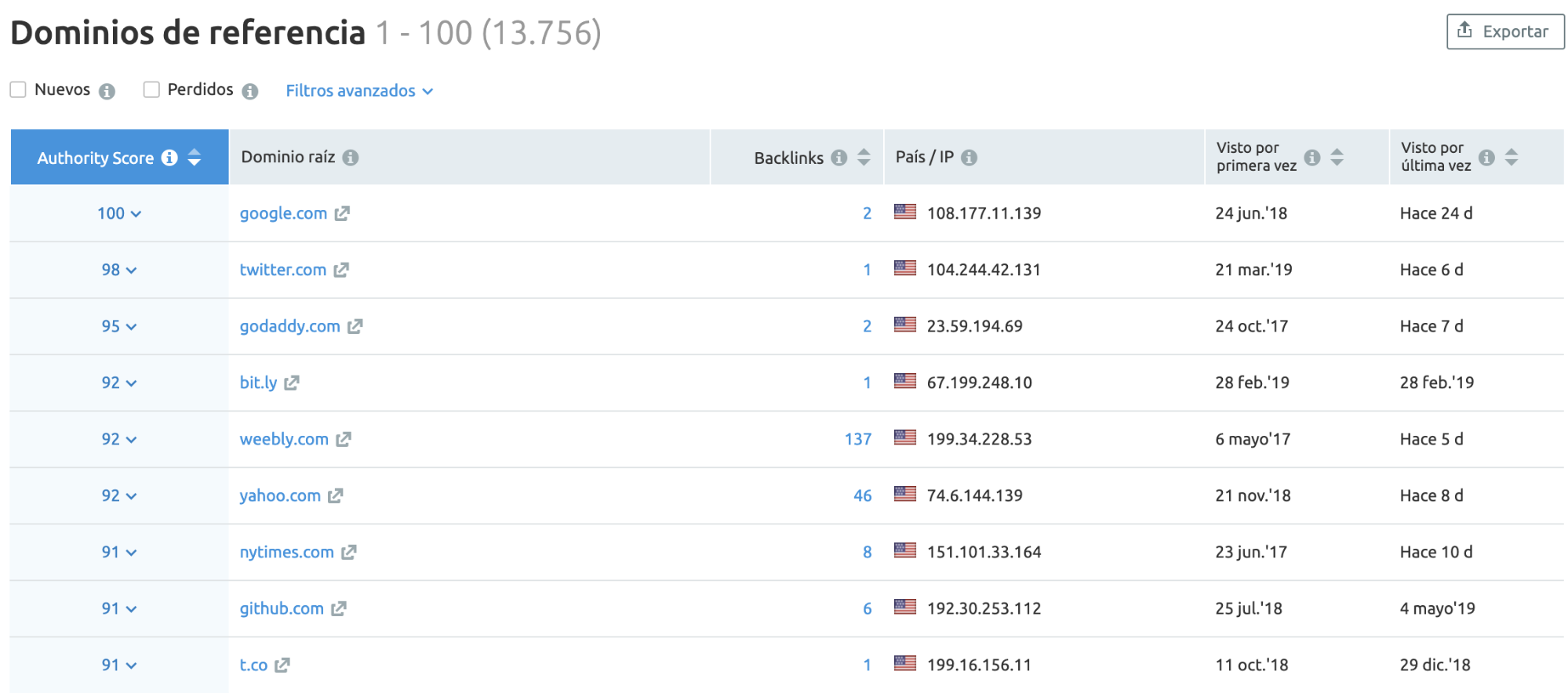The image size is (1568, 693).
Task: Expand the Authority Score 100 row for google.com
Action: [x=119, y=214]
